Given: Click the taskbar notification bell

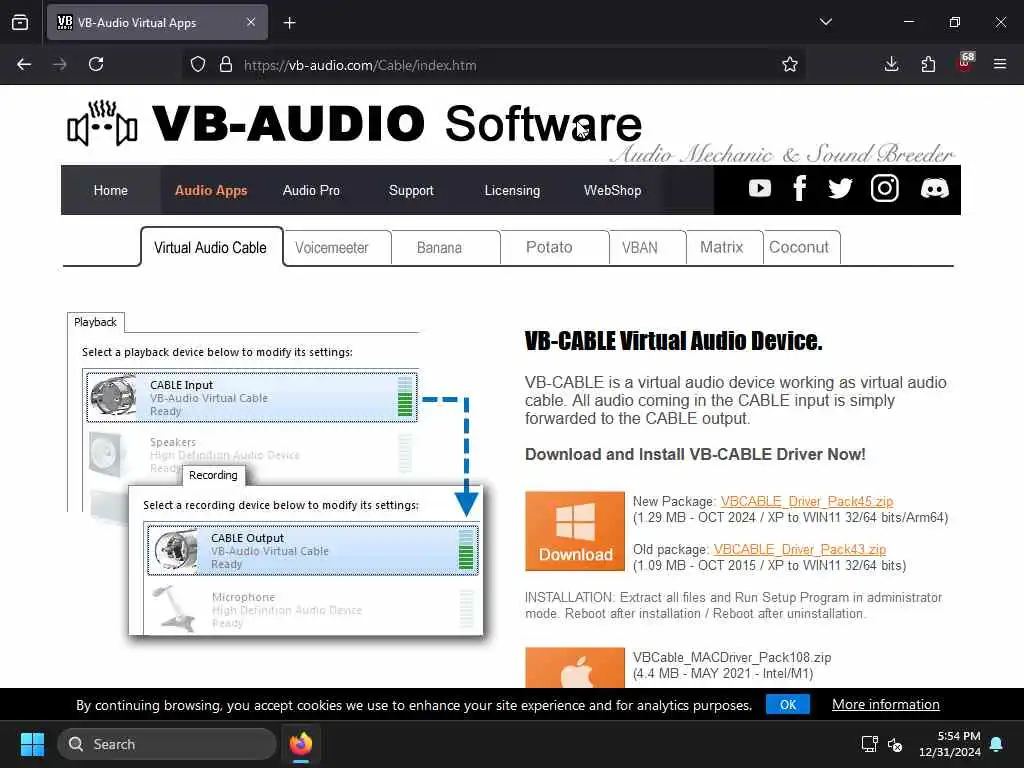Looking at the screenshot, I should coord(997,744).
